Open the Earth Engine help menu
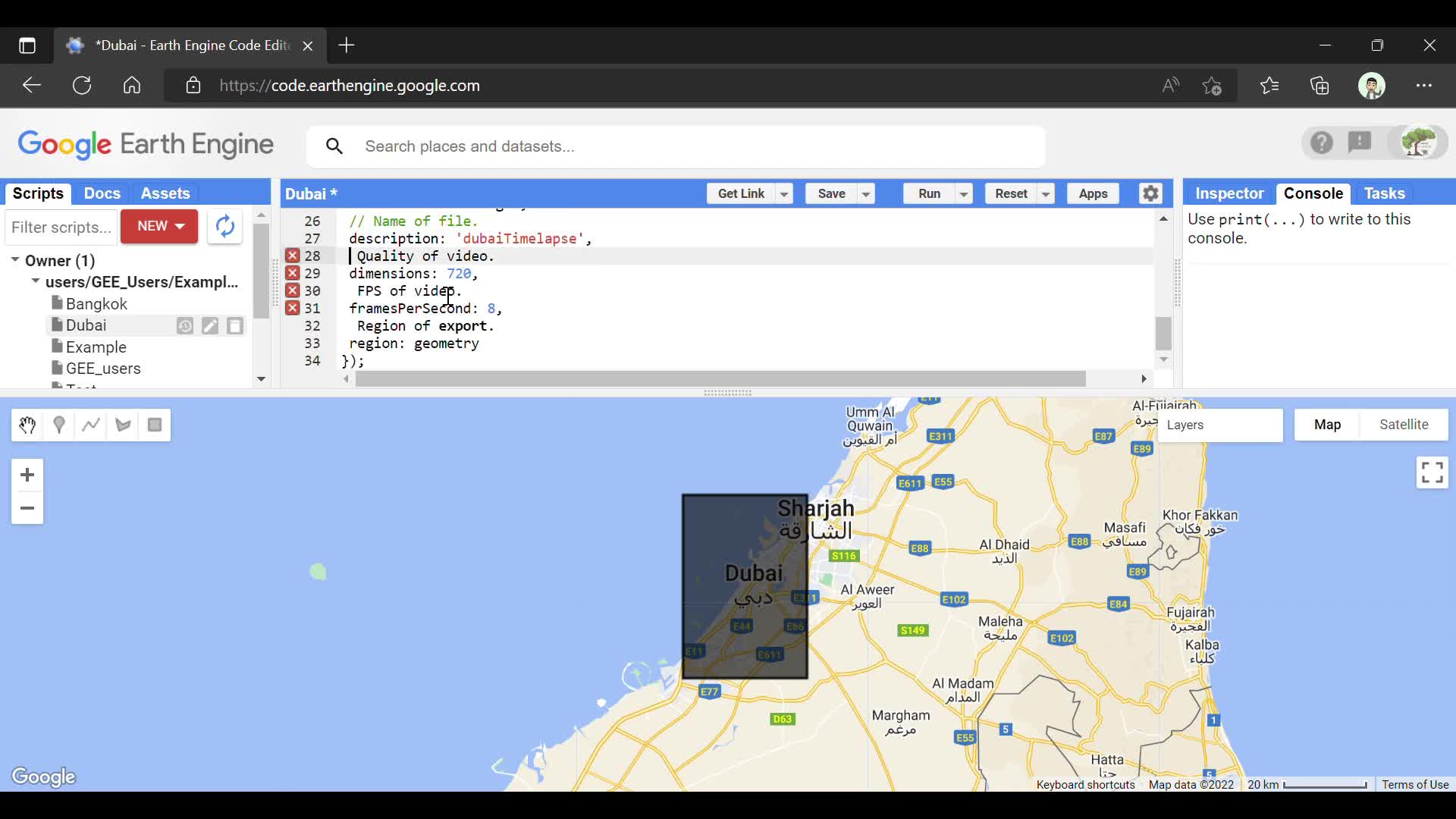Viewport: 1456px width, 819px height. click(1321, 143)
